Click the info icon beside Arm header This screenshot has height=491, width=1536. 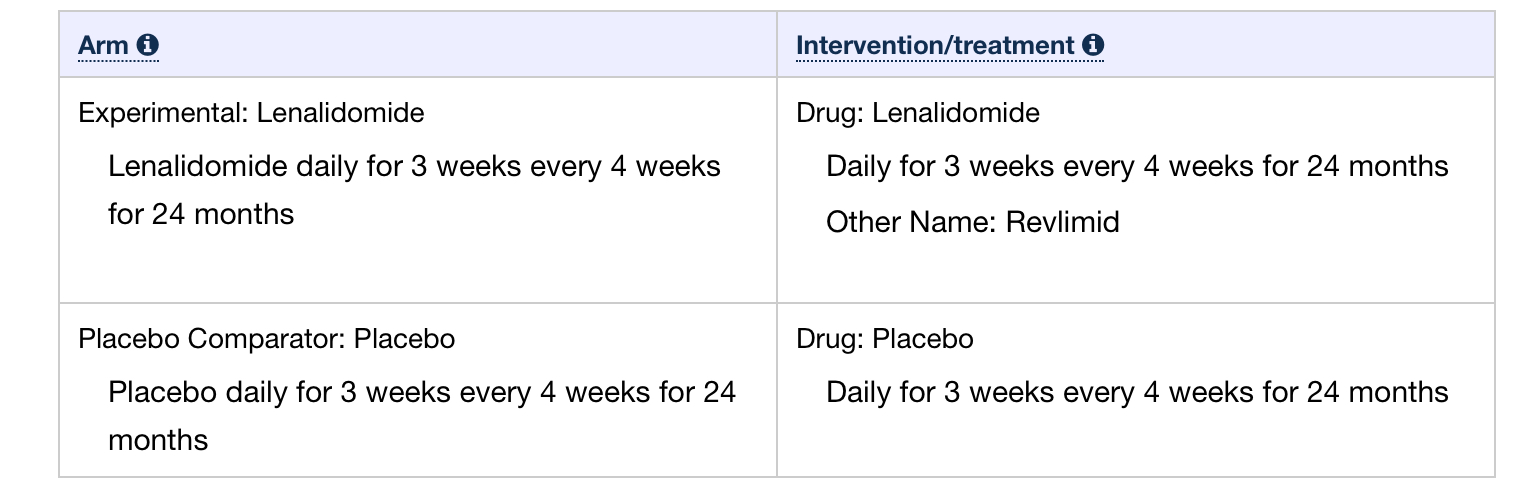148,45
